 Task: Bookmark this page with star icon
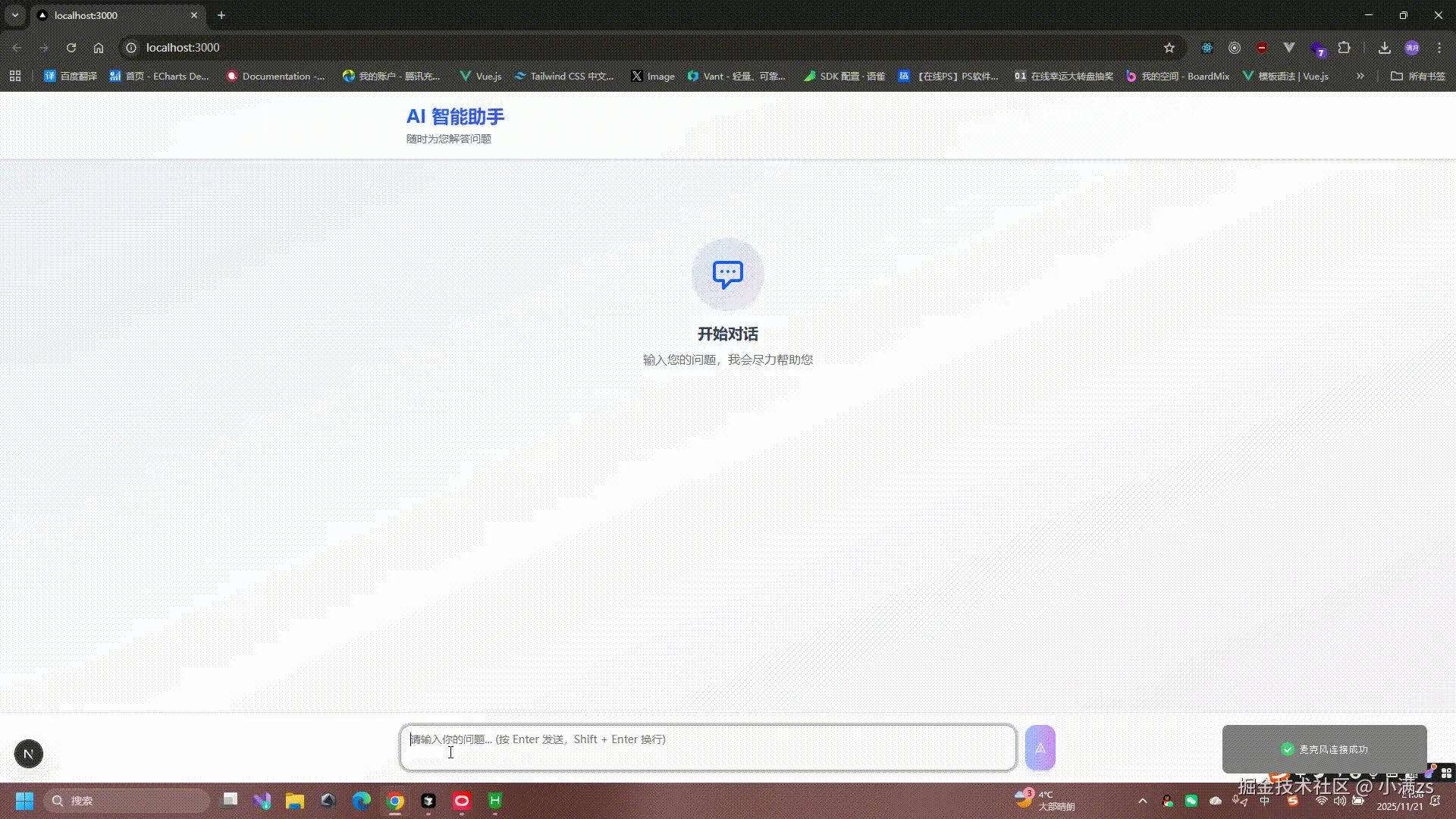(1169, 48)
